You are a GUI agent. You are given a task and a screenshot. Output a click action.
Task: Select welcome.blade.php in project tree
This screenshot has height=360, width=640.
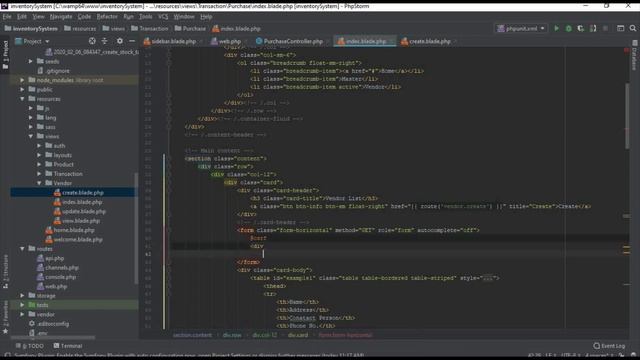78,240
